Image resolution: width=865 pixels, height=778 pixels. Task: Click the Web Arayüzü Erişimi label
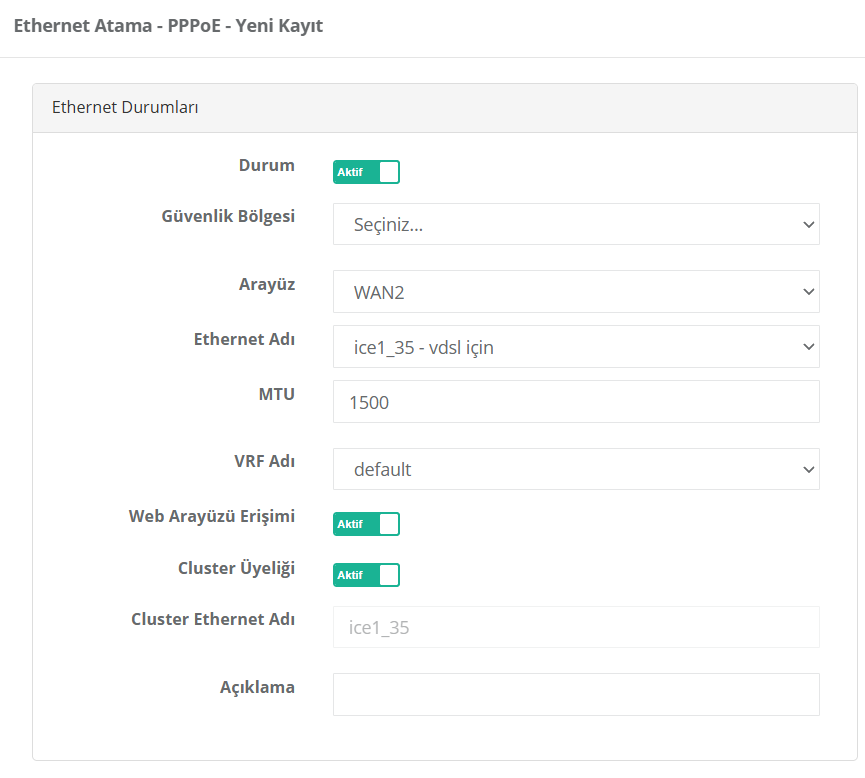(x=211, y=516)
